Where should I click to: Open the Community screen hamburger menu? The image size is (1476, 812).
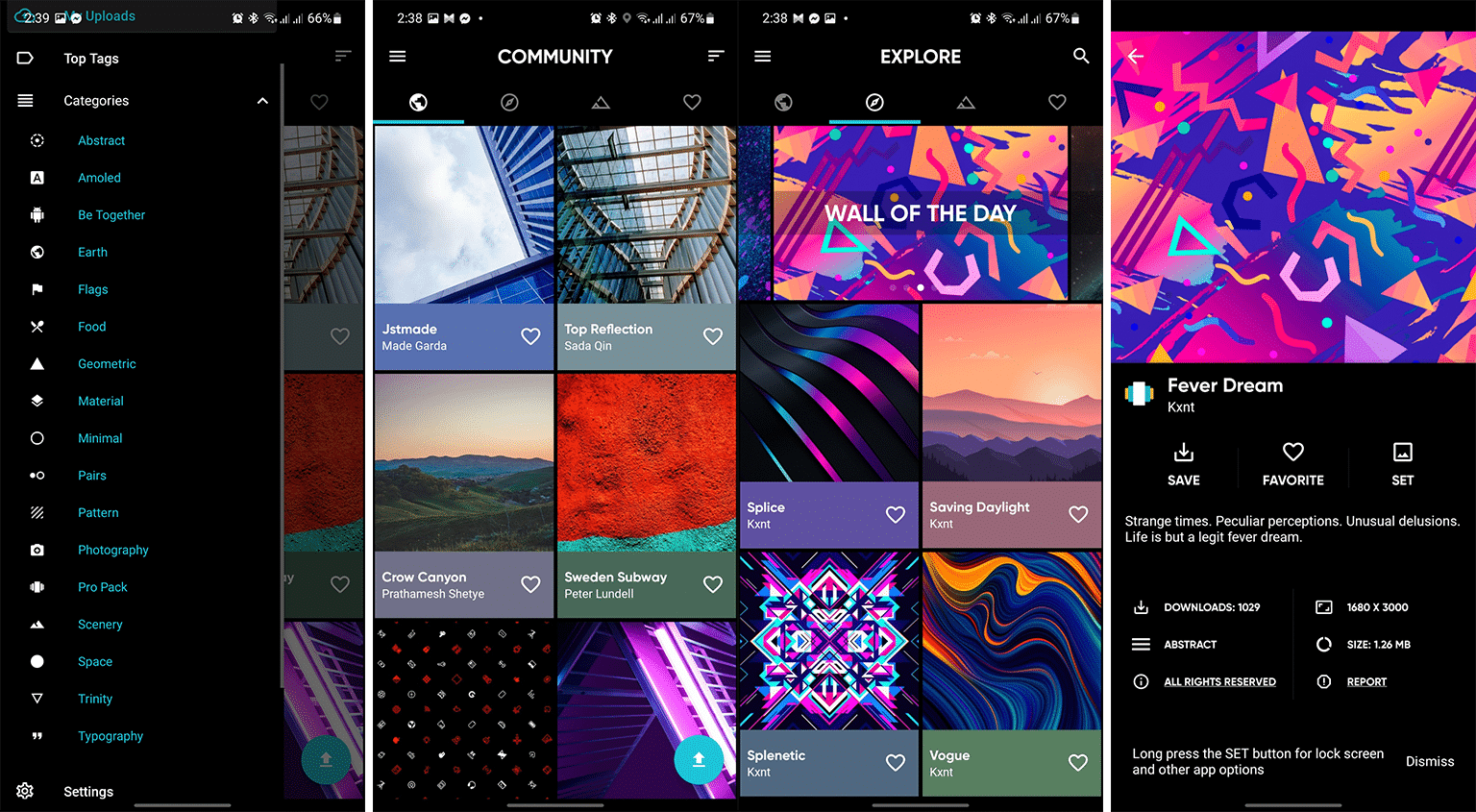(397, 57)
